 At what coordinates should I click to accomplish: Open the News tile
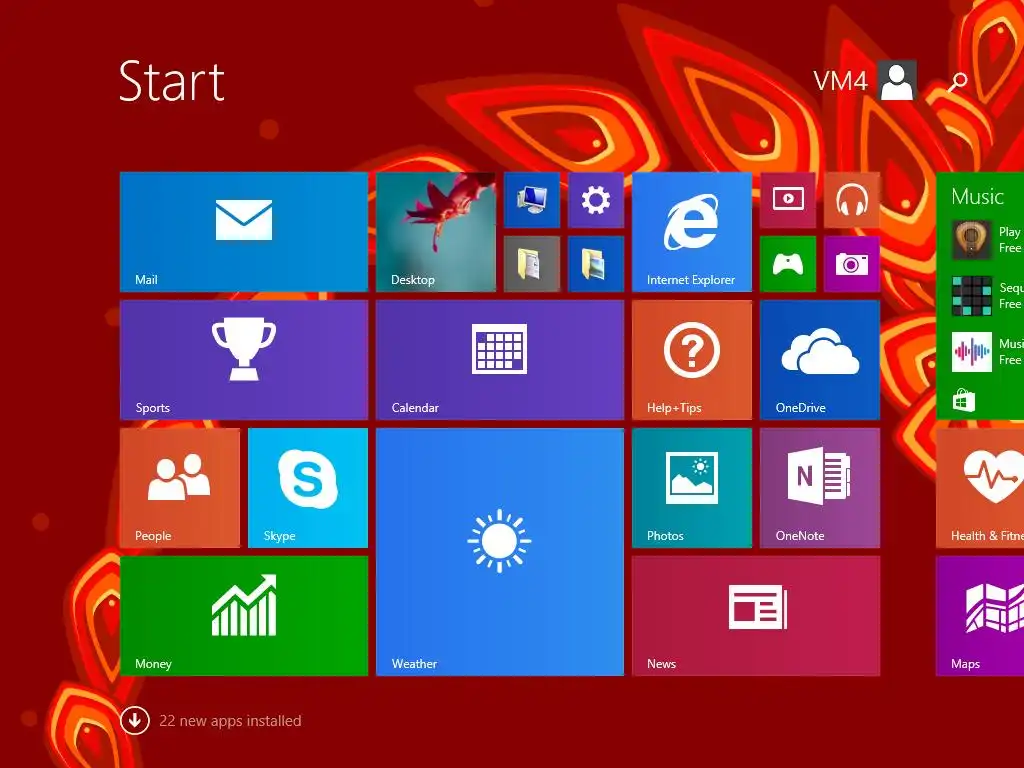click(756, 616)
